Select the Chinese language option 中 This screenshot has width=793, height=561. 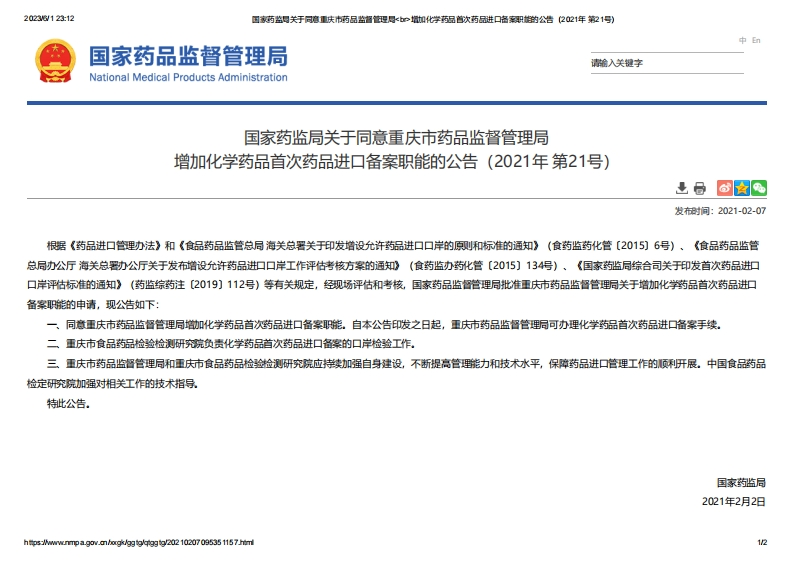coord(742,40)
